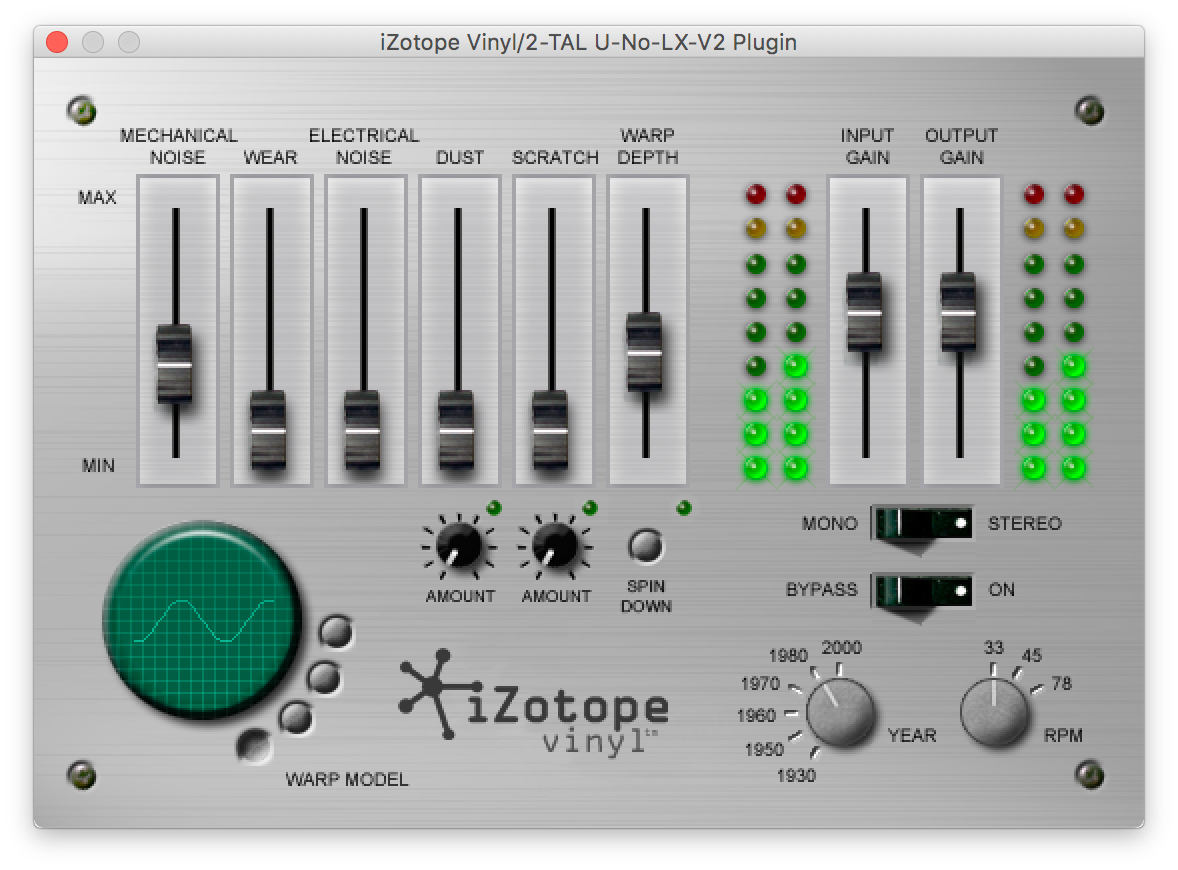This screenshot has width=1178, height=870.
Task: Click the green warp waveform display
Action: tap(202, 620)
